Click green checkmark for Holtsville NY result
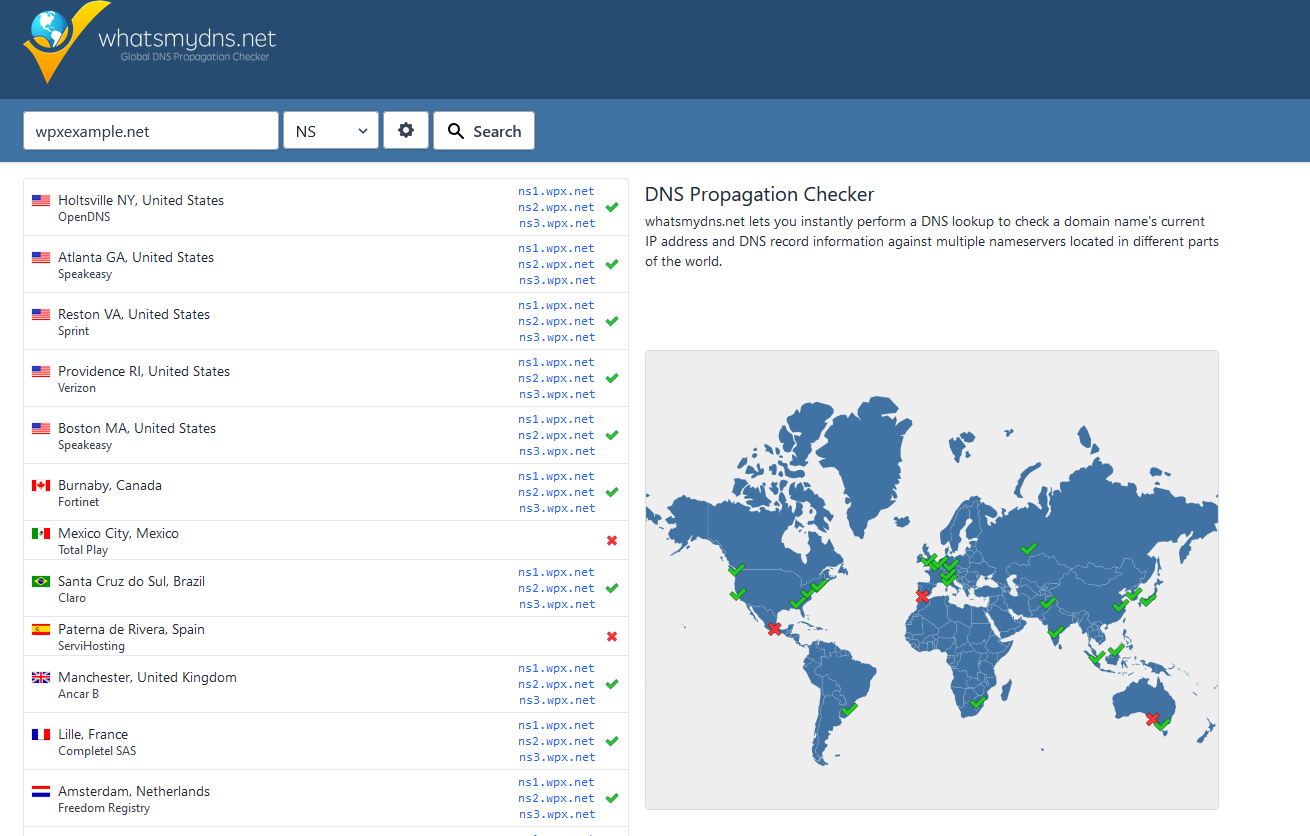 click(x=612, y=208)
